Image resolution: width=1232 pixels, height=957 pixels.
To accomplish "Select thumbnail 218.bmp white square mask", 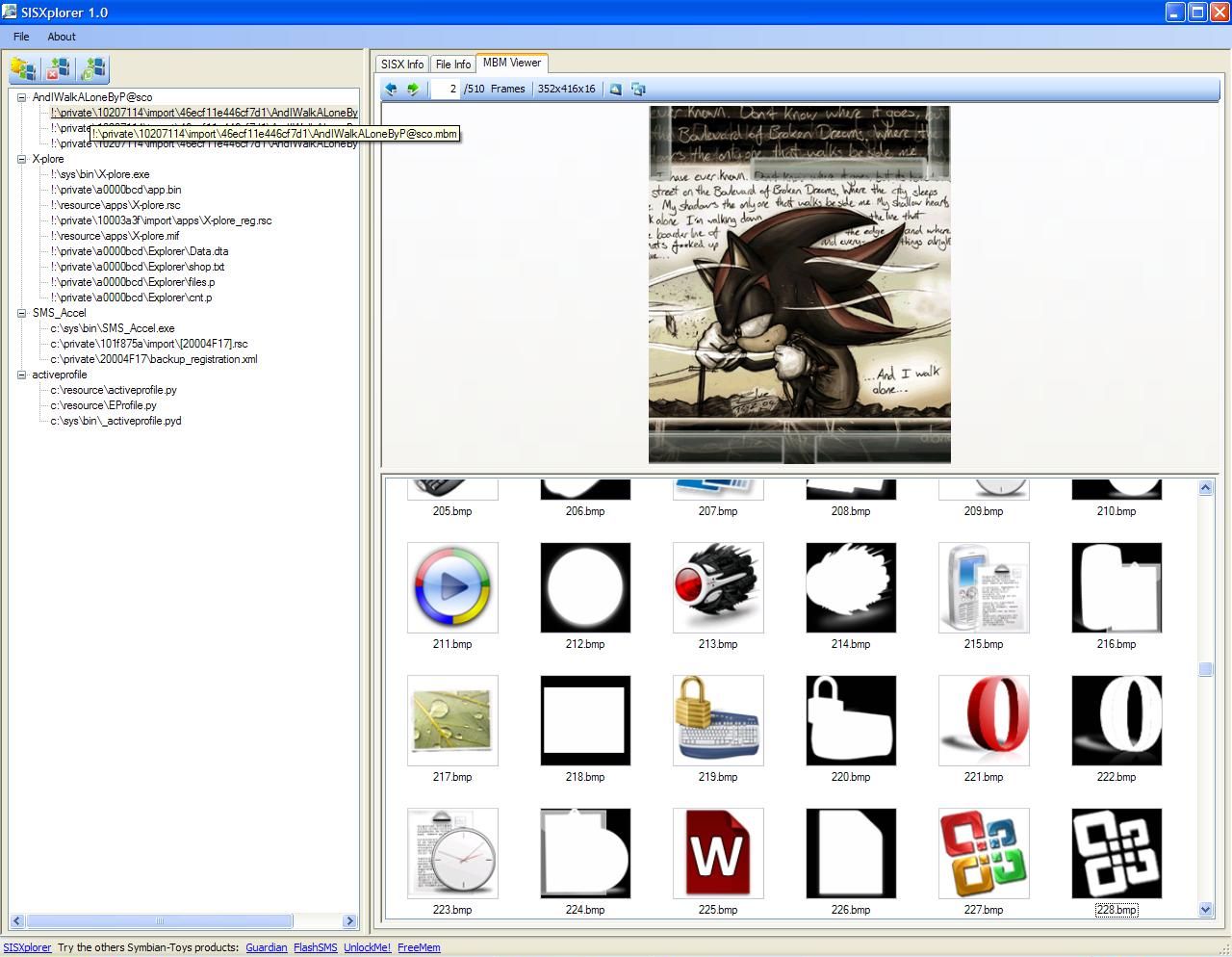I will [x=585, y=720].
